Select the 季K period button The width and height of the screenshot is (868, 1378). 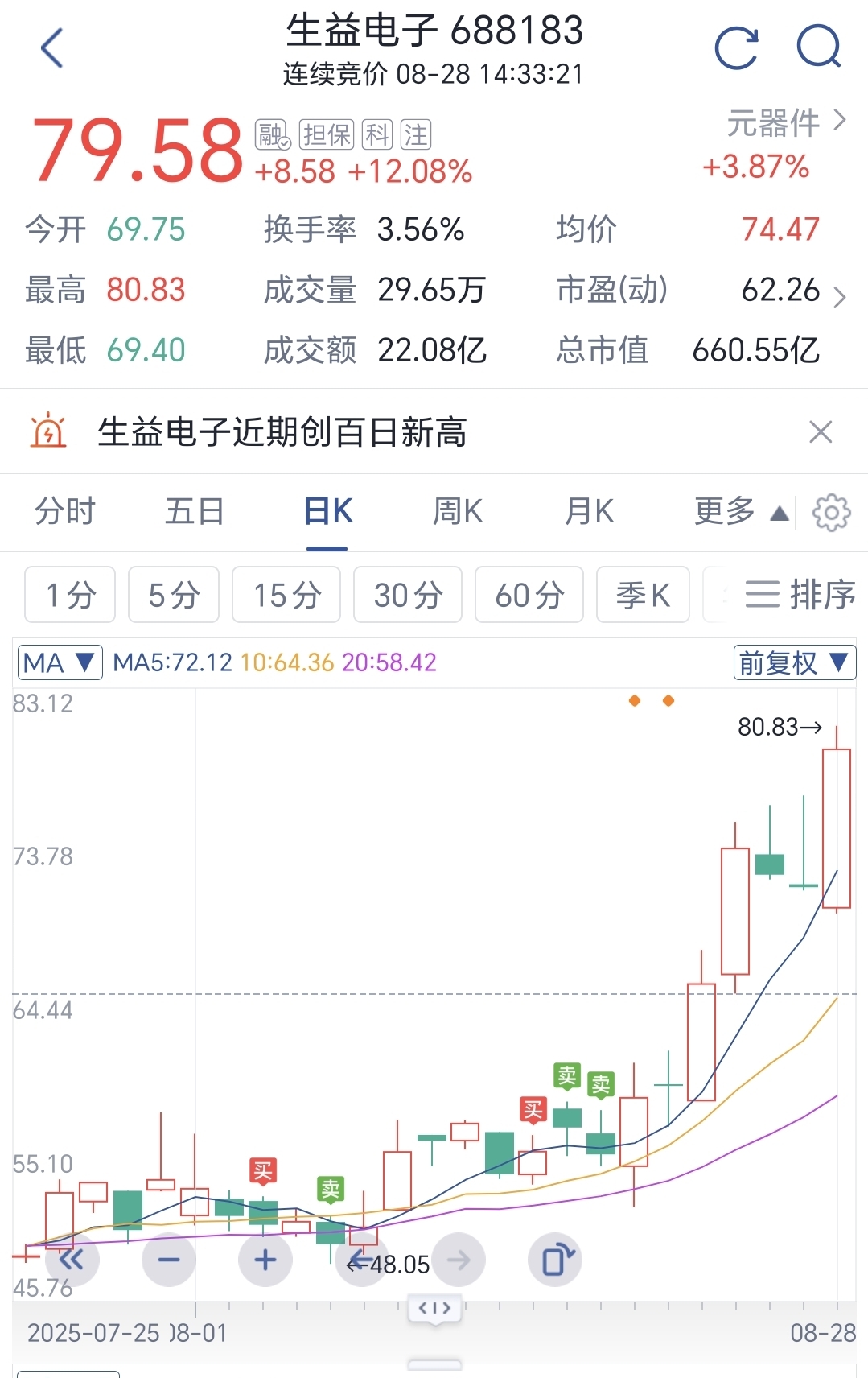pyautogui.click(x=643, y=595)
